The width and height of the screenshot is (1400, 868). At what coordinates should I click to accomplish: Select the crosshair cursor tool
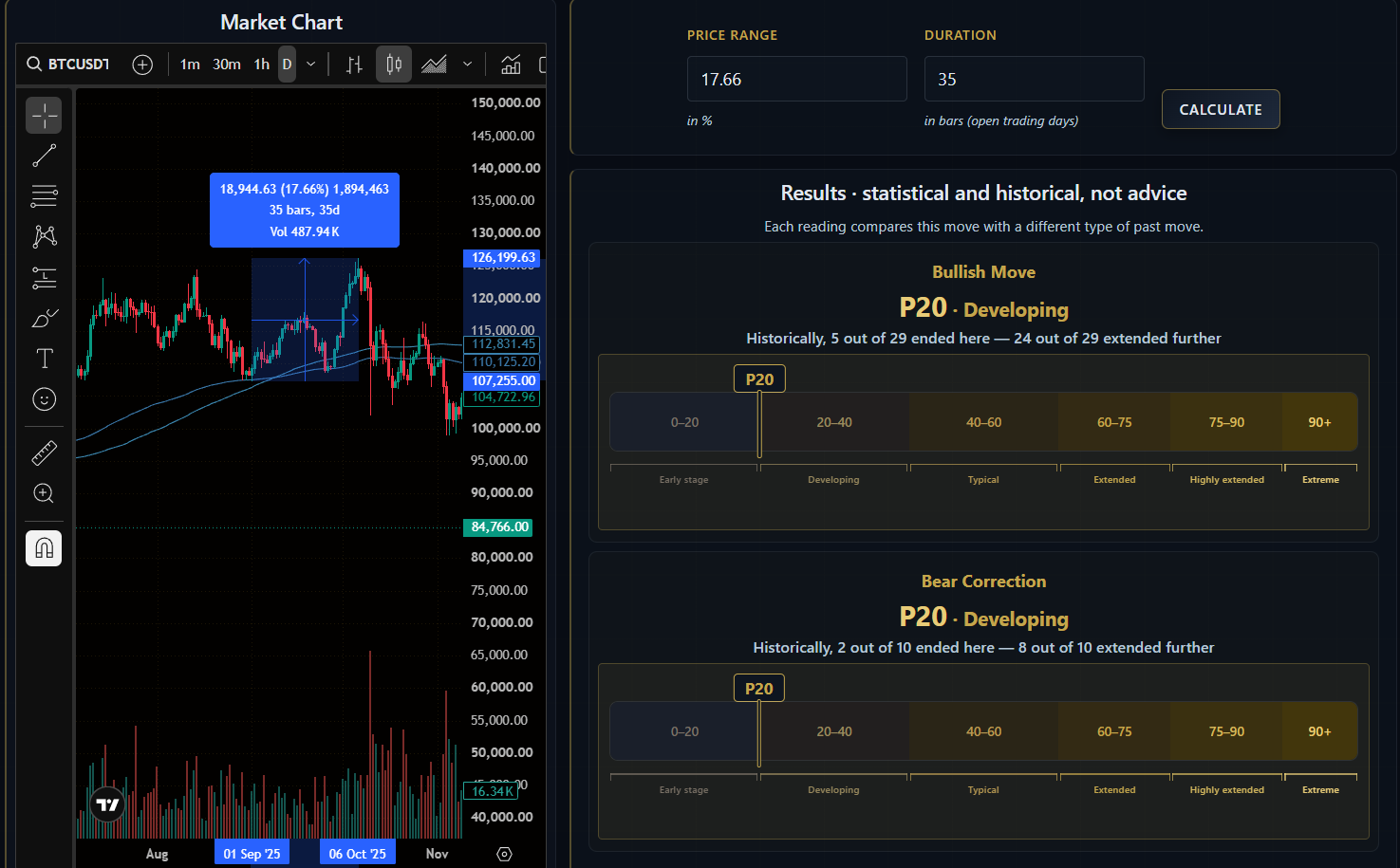point(44,115)
